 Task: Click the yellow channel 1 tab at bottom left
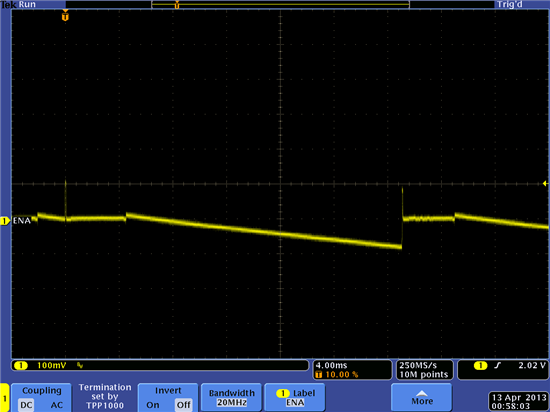pos(5,398)
